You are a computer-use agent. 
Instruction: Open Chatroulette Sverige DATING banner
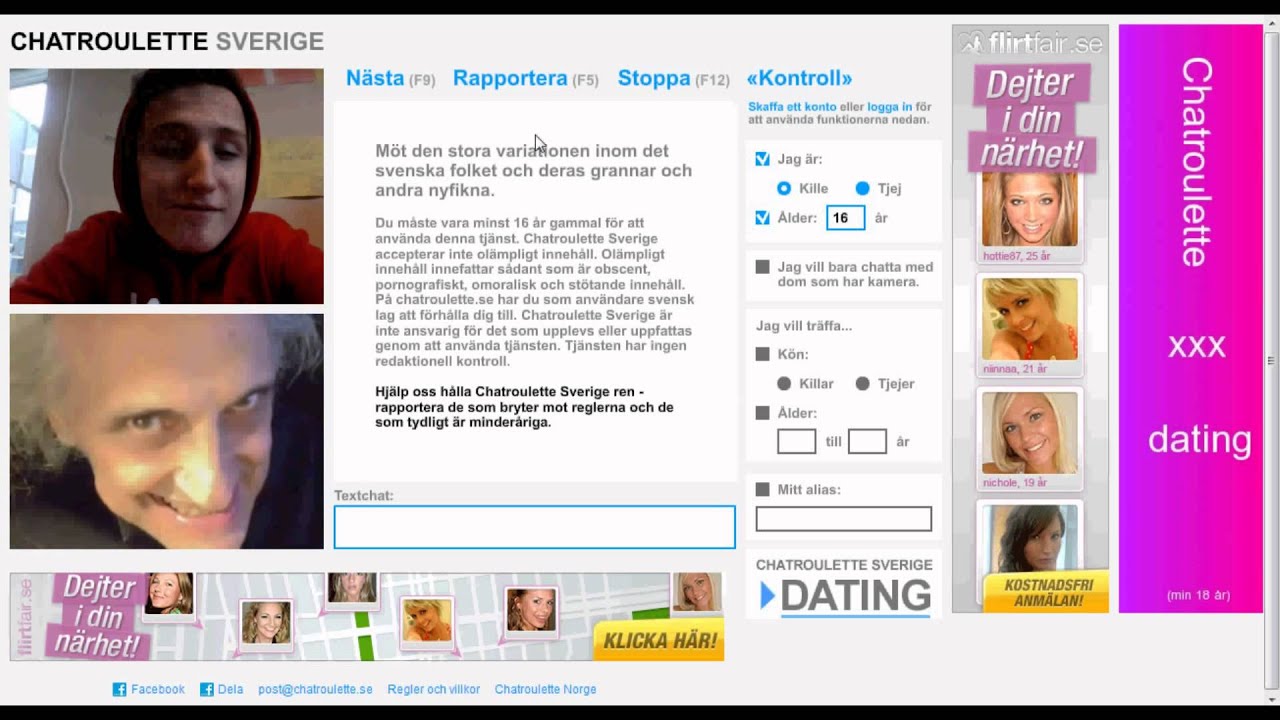[844, 585]
